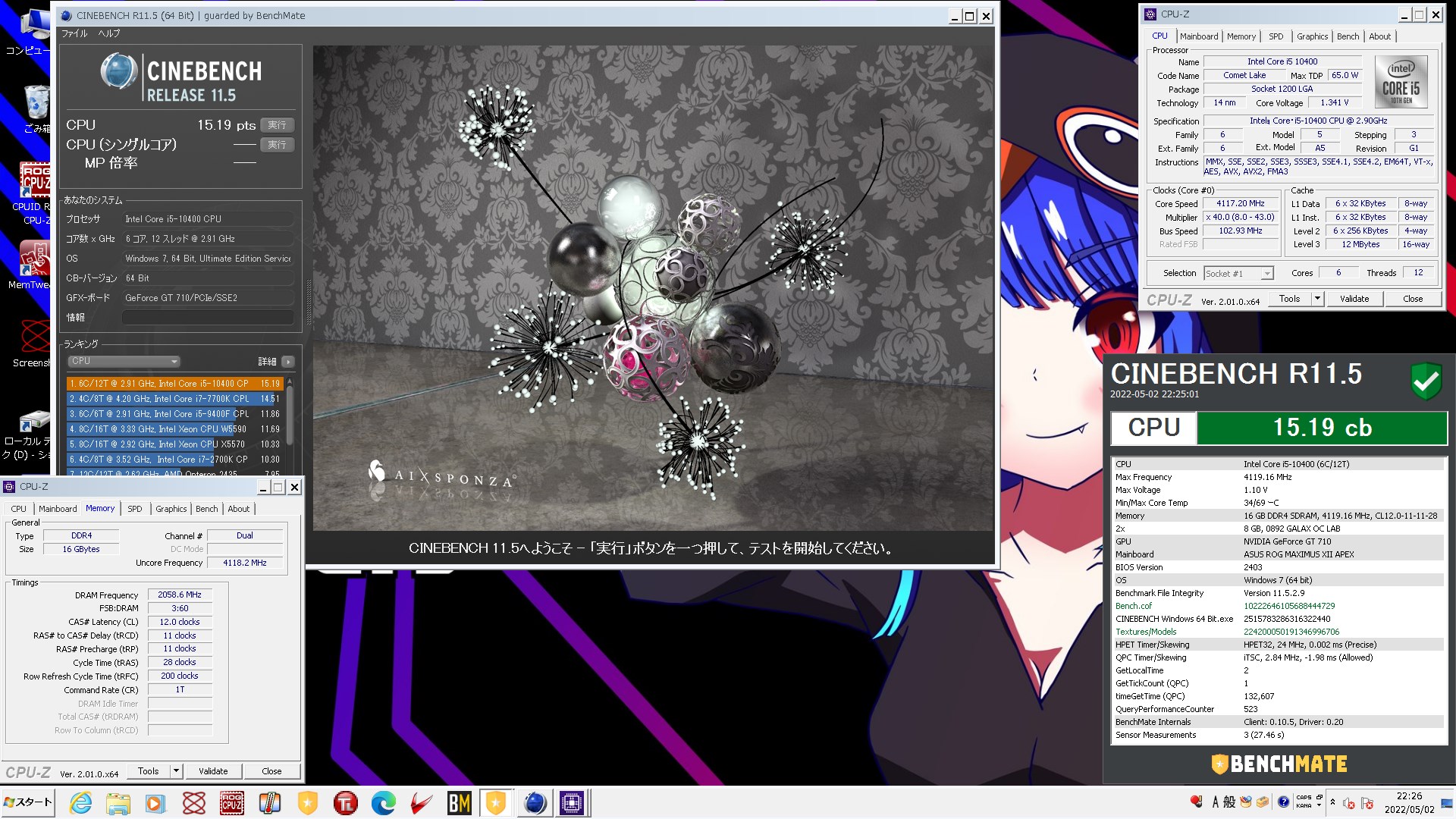Open Tools dropdown arrow in top CPU-Z
This screenshot has height=819, width=1456.
1317,299
